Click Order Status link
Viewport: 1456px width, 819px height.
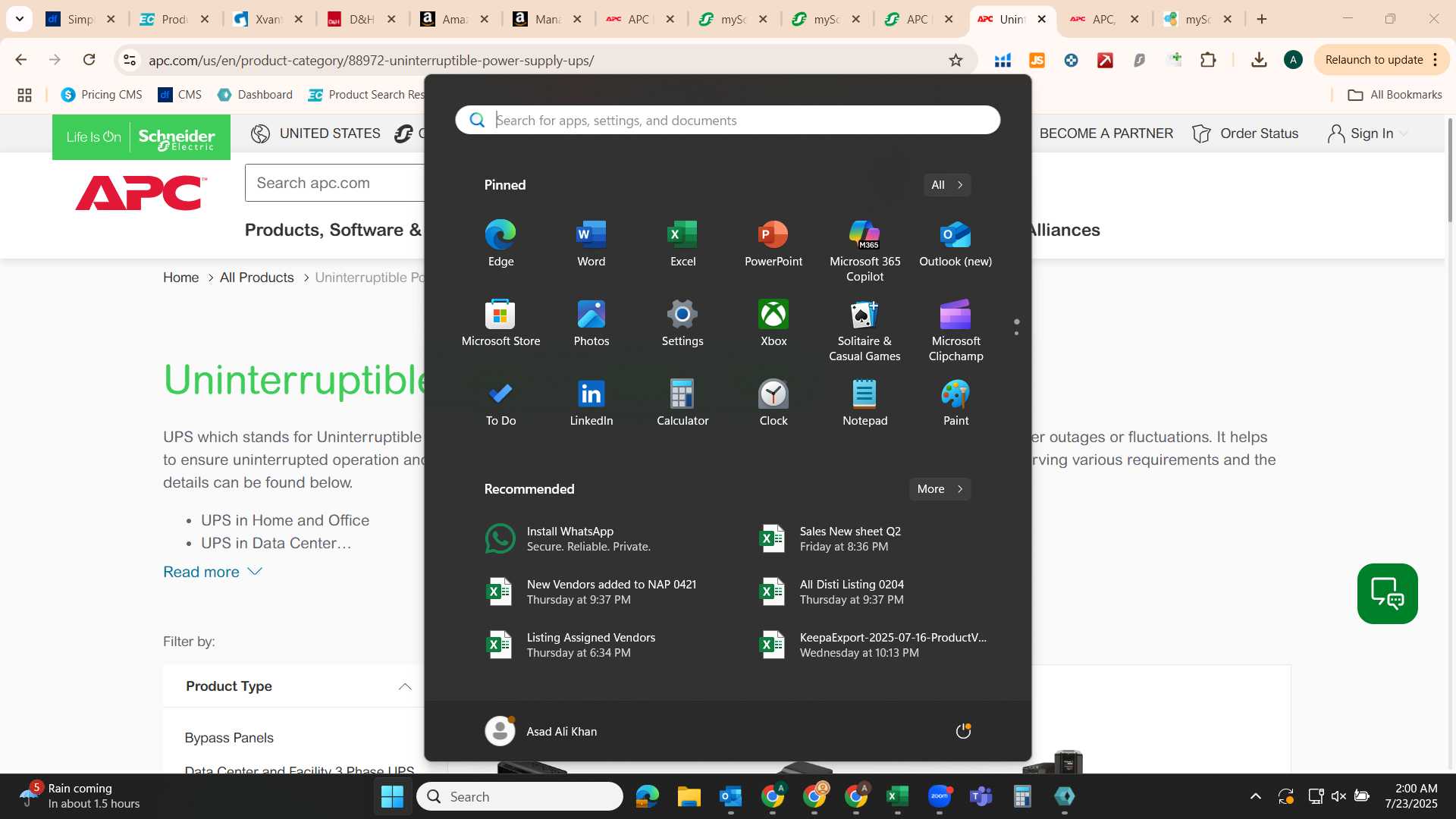point(1245,133)
